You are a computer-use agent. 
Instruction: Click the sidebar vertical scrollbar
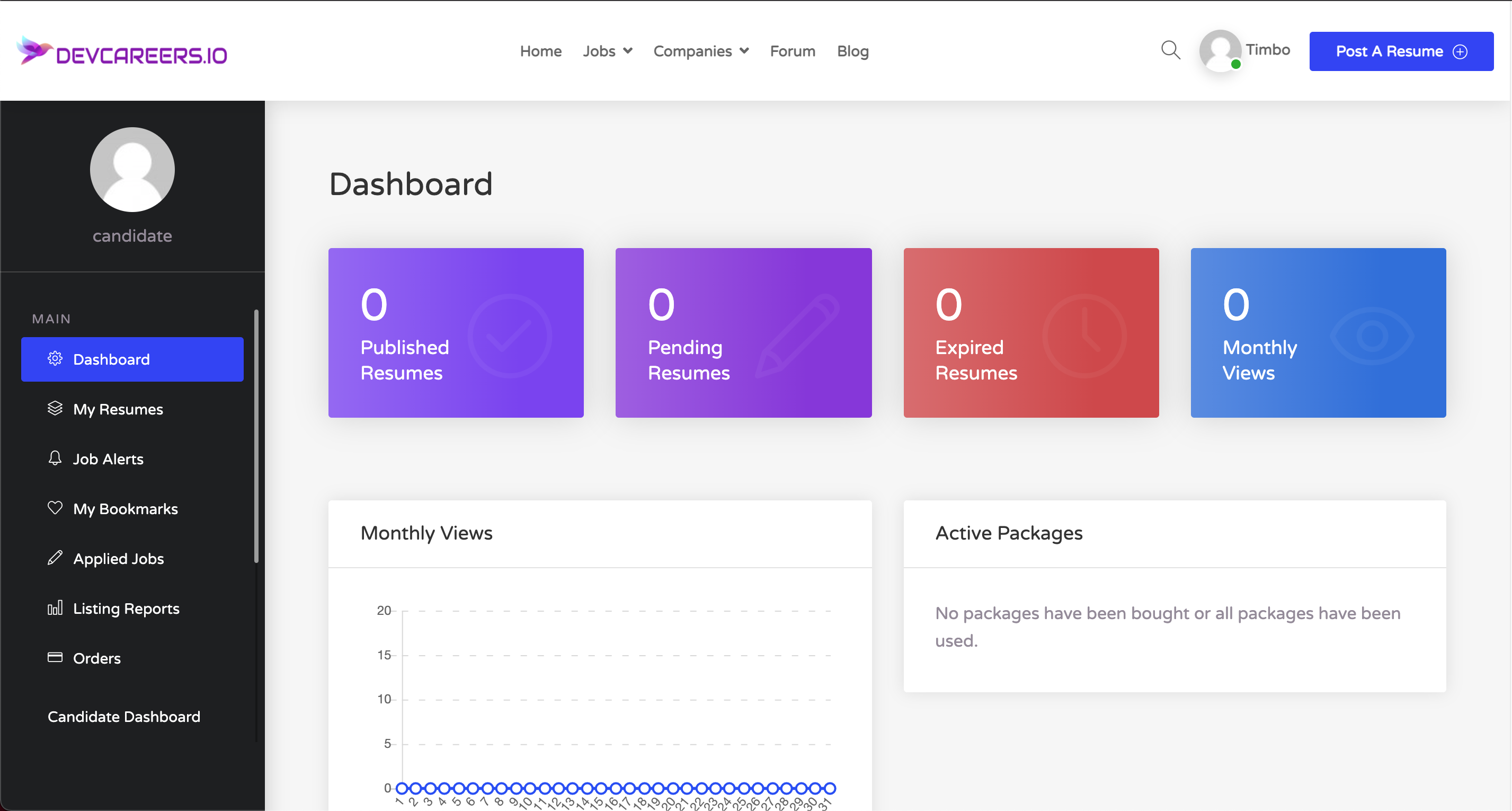pos(256,436)
